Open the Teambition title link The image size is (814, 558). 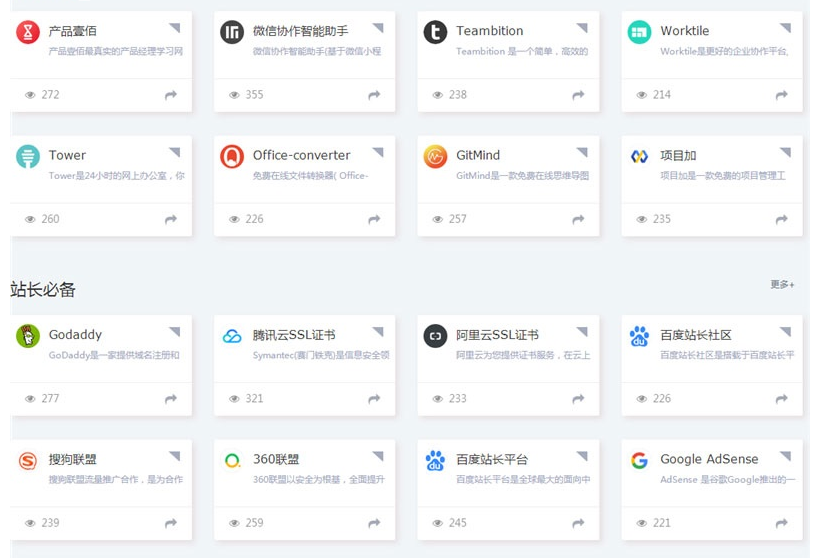click(490, 31)
